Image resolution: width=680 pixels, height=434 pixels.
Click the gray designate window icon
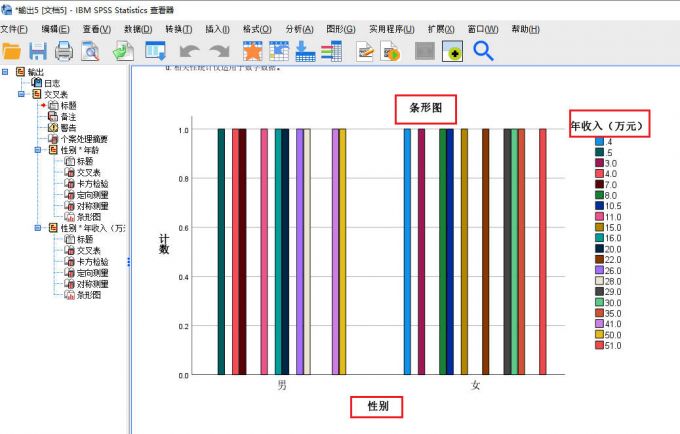[425, 51]
